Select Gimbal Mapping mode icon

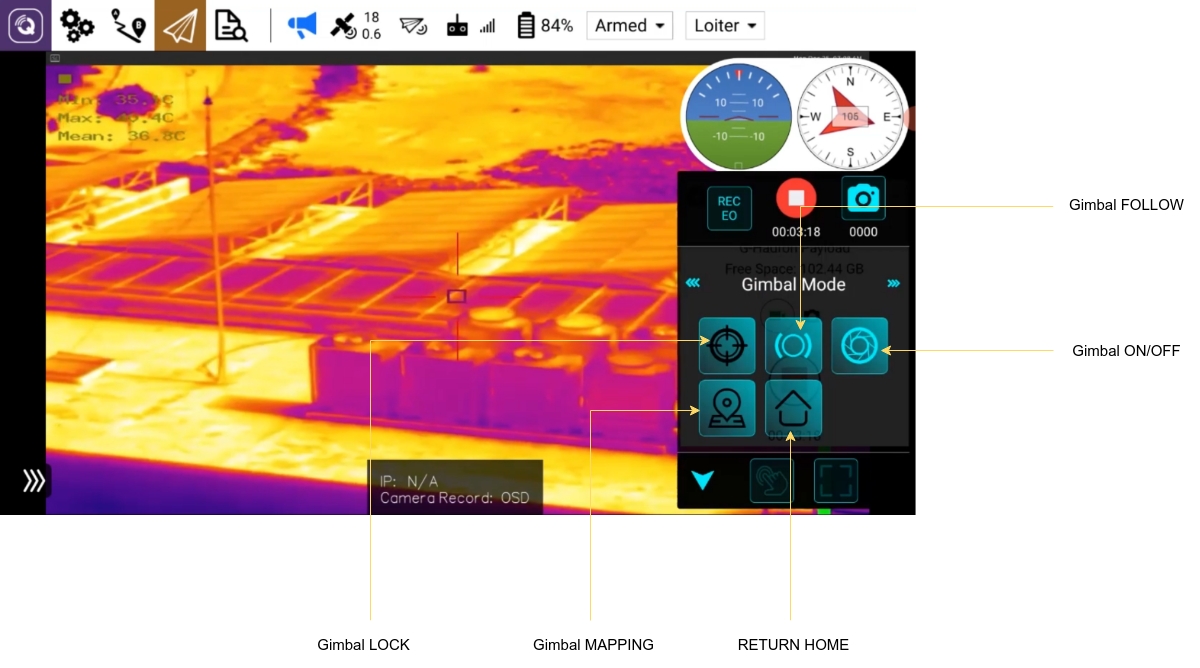pos(727,409)
